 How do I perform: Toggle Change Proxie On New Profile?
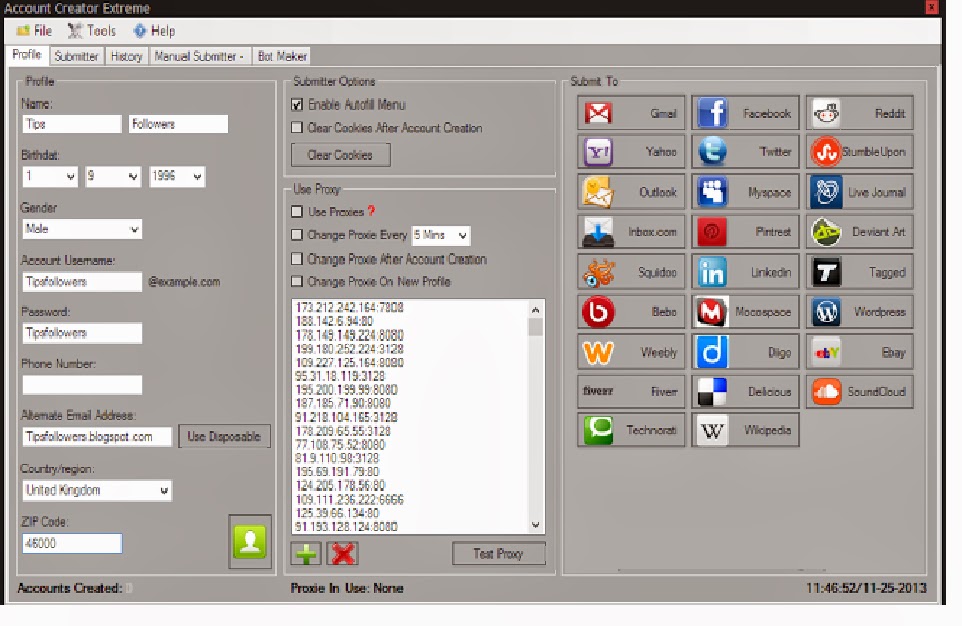coord(297,281)
